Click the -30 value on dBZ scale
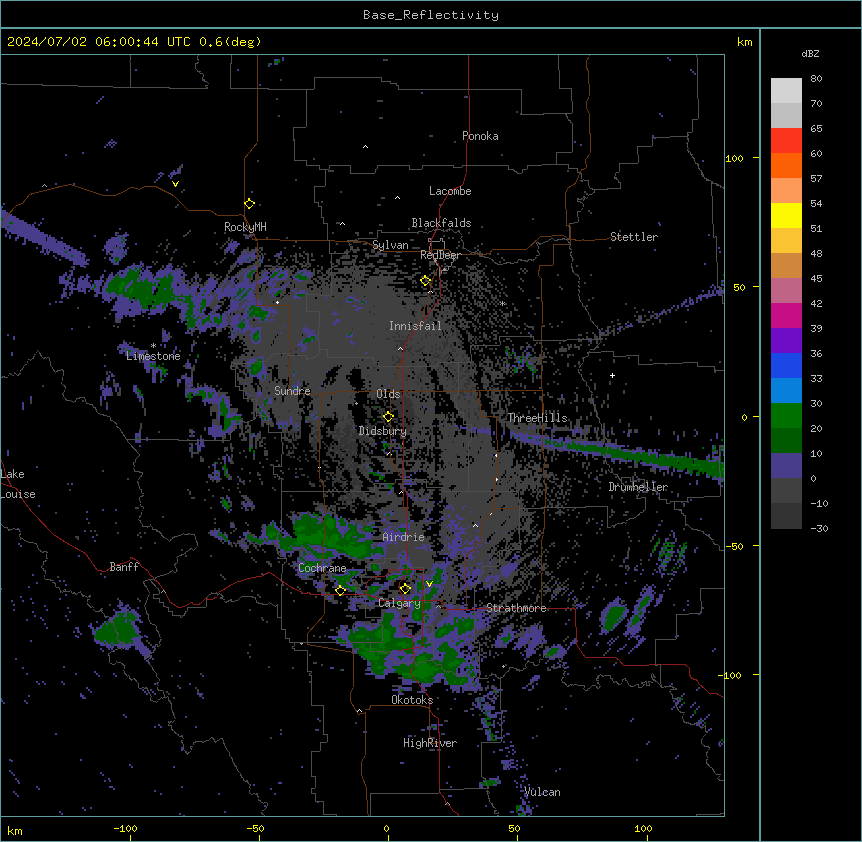 coord(819,528)
